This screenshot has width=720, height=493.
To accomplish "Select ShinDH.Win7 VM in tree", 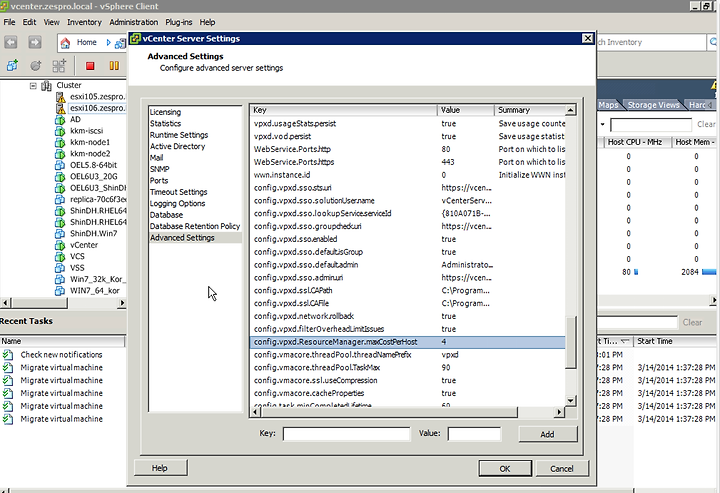I will pyautogui.click(x=93, y=234).
